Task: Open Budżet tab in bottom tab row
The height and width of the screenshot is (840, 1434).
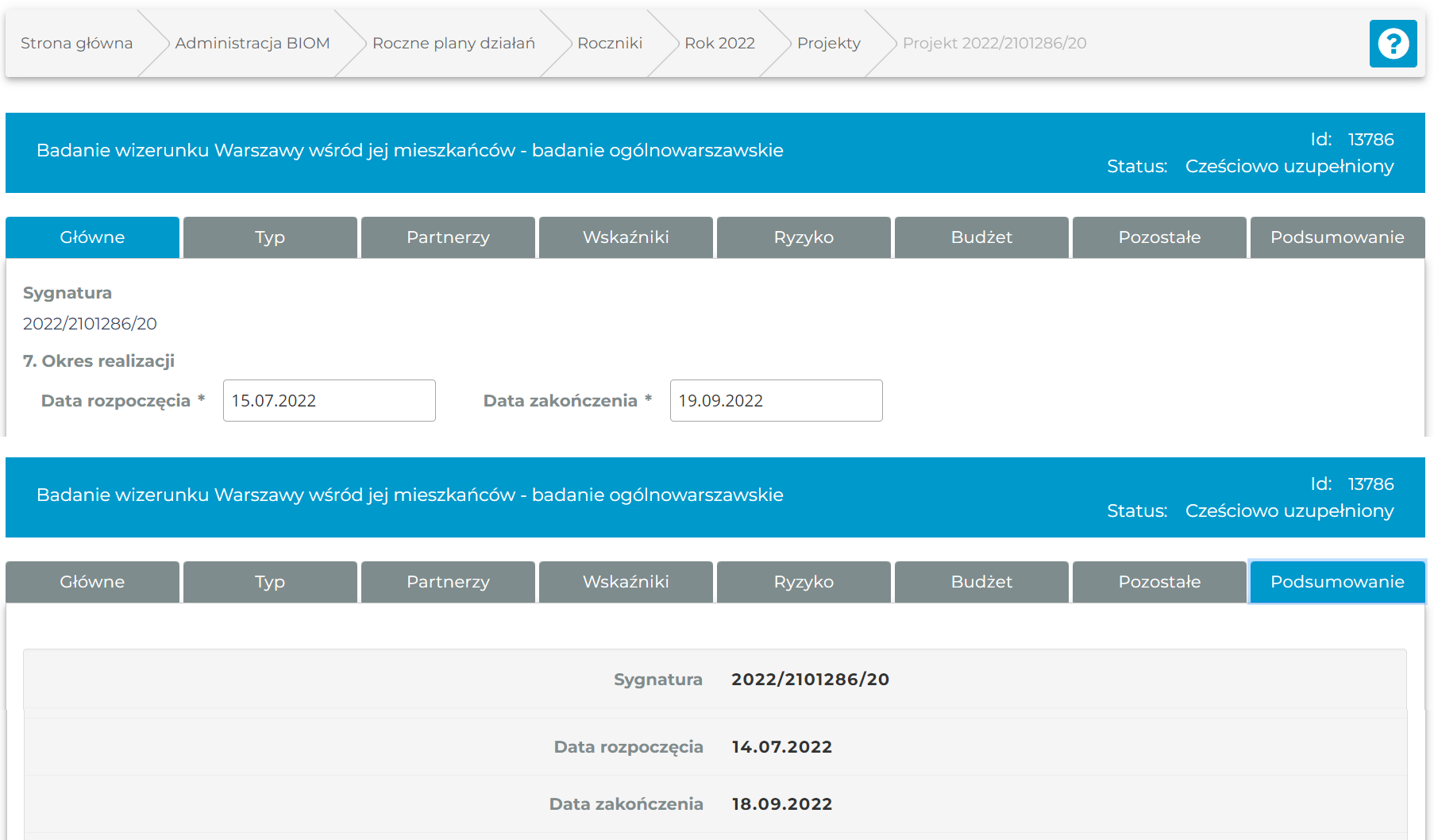Action: coord(981,582)
